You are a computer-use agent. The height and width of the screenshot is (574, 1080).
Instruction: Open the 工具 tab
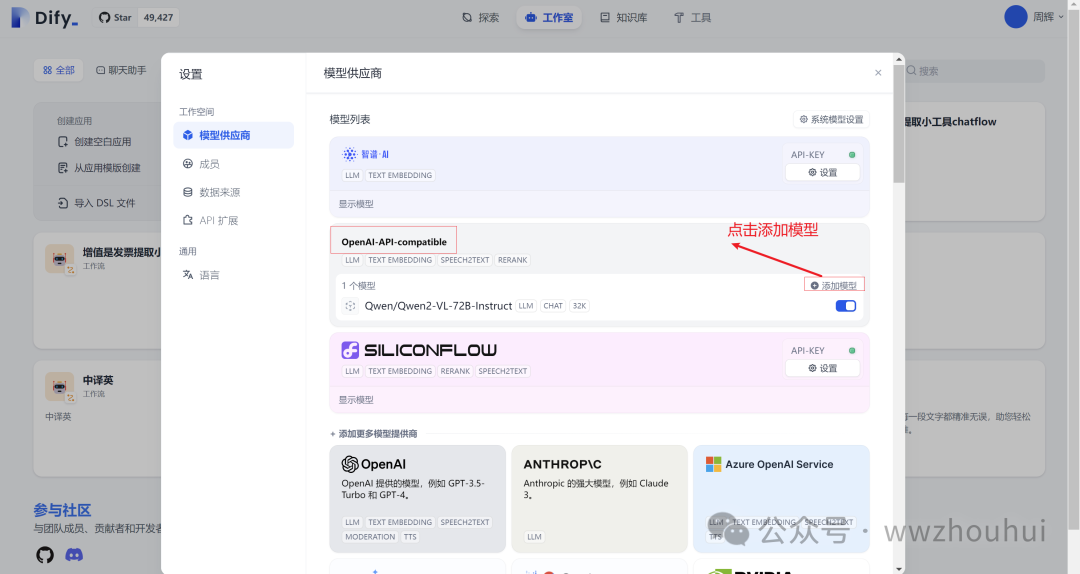(x=692, y=17)
